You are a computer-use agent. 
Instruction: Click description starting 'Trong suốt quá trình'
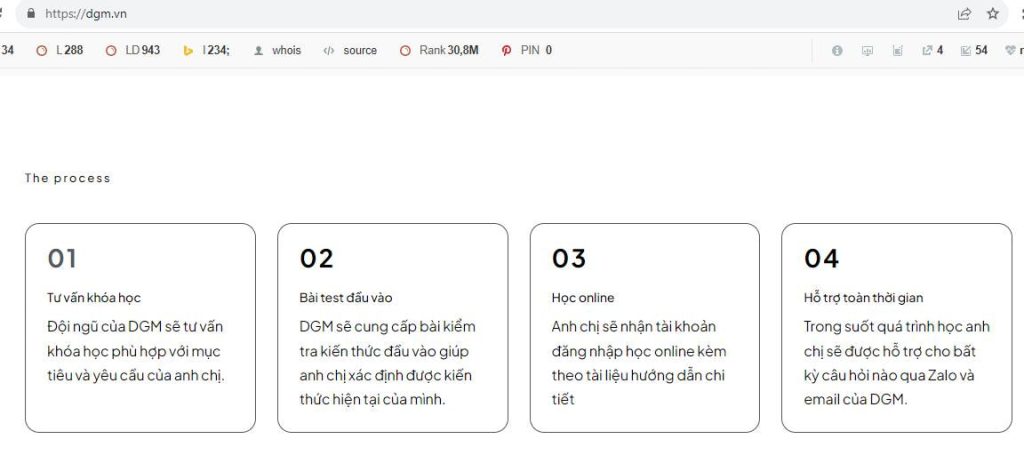point(897,363)
